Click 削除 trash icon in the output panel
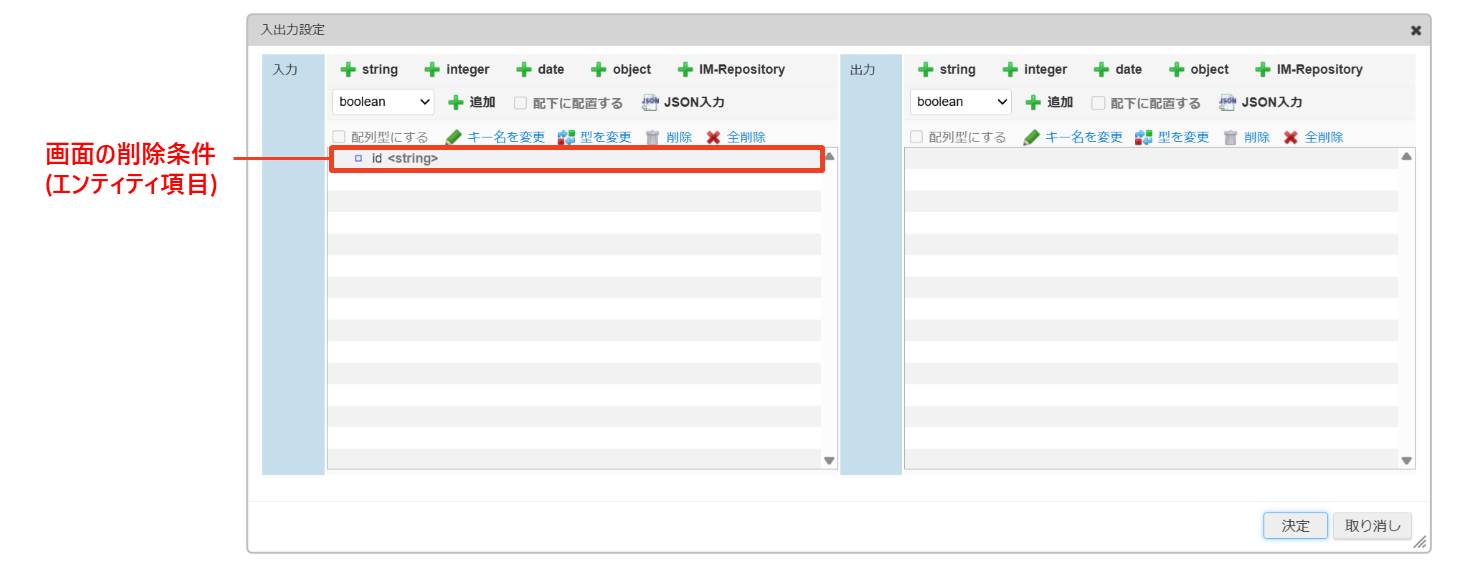1459x575 pixels. tap(1231, 137)
